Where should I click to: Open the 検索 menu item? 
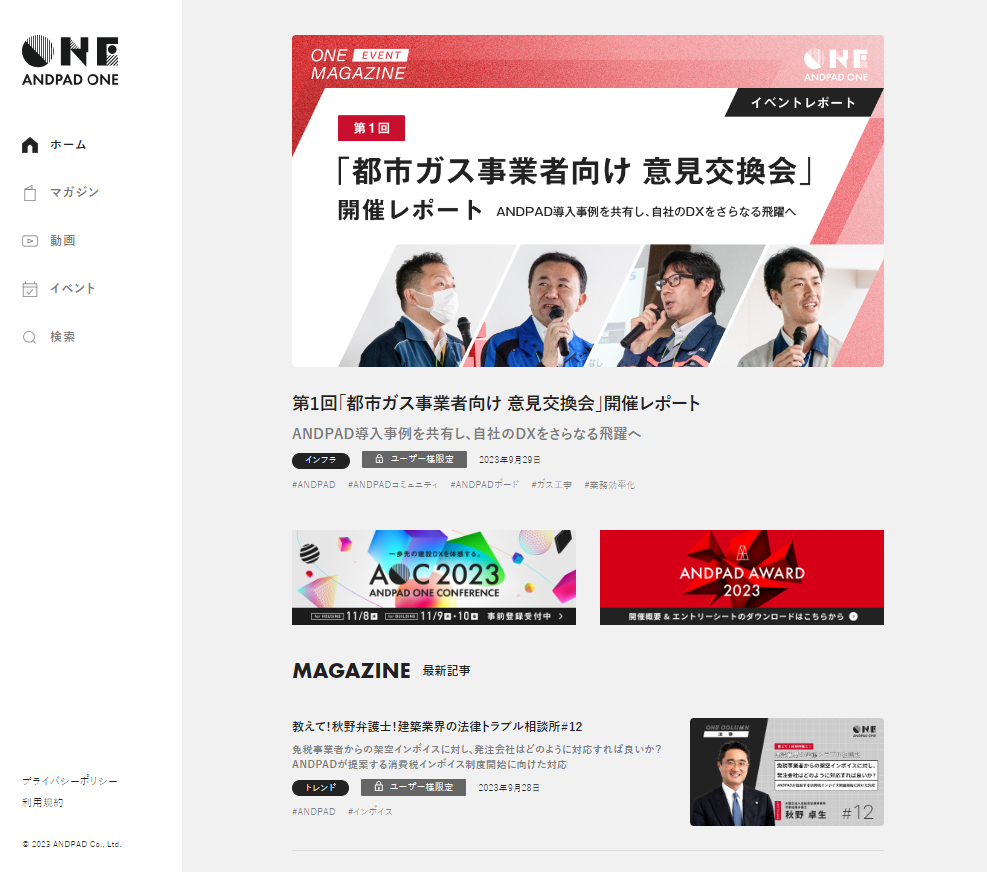[x=62, y=337]
